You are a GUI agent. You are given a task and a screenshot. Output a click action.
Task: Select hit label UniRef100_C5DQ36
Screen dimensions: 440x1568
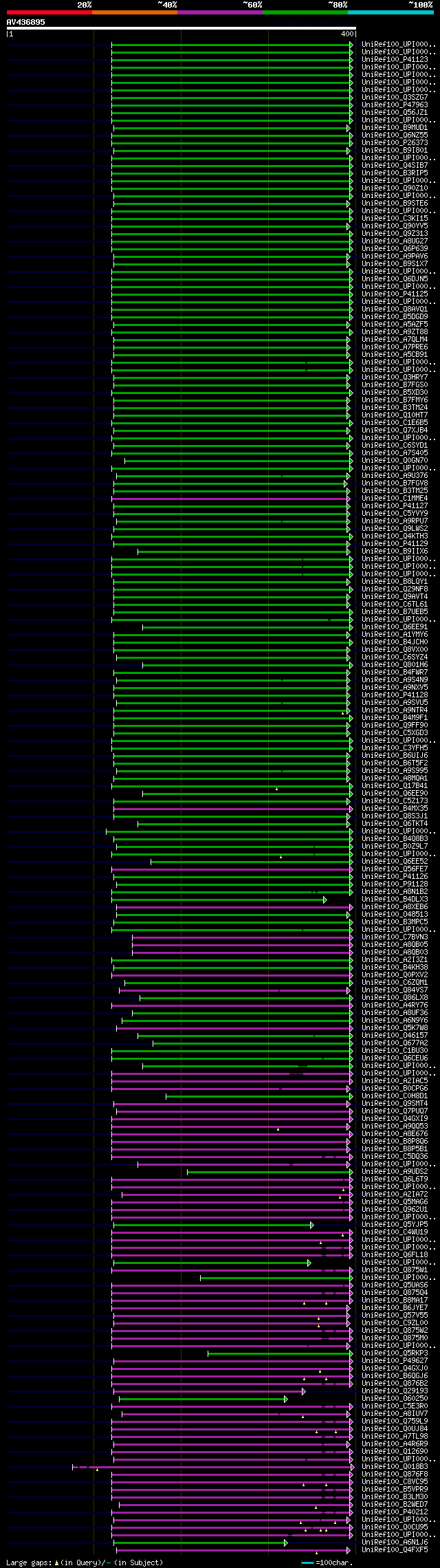pyautogui.click(x=395, y=1156)
